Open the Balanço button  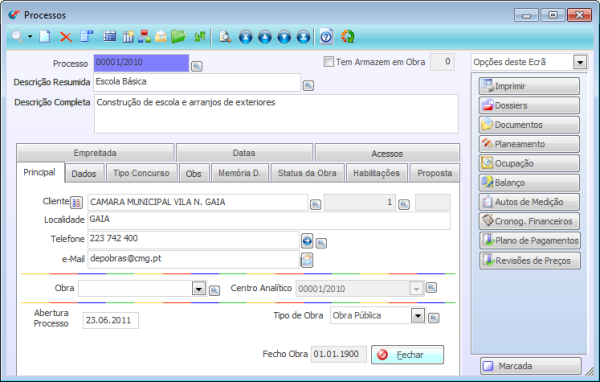529,183
